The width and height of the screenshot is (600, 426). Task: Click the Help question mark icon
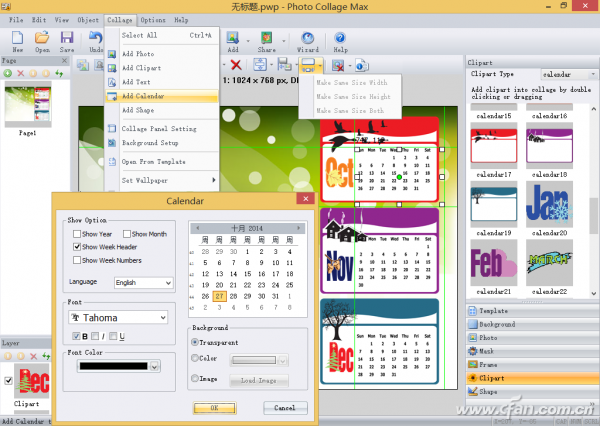coord(340,38)
